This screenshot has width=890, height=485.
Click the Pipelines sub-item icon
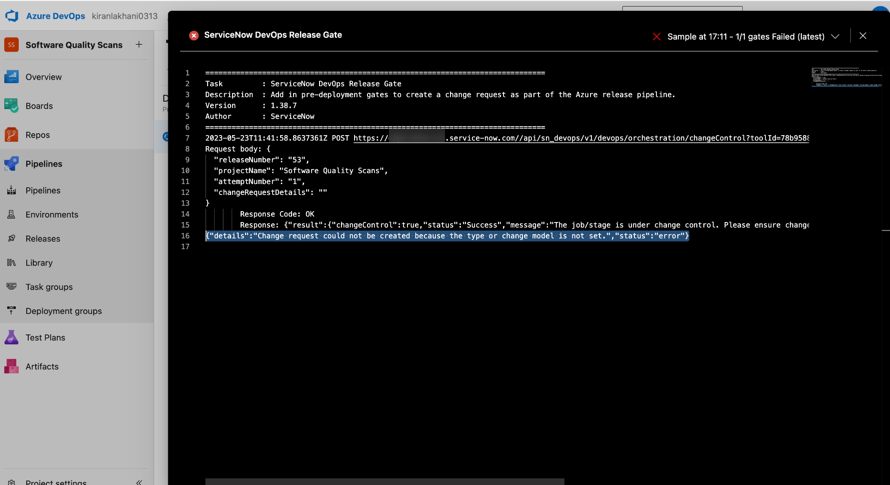coord(11,190)
